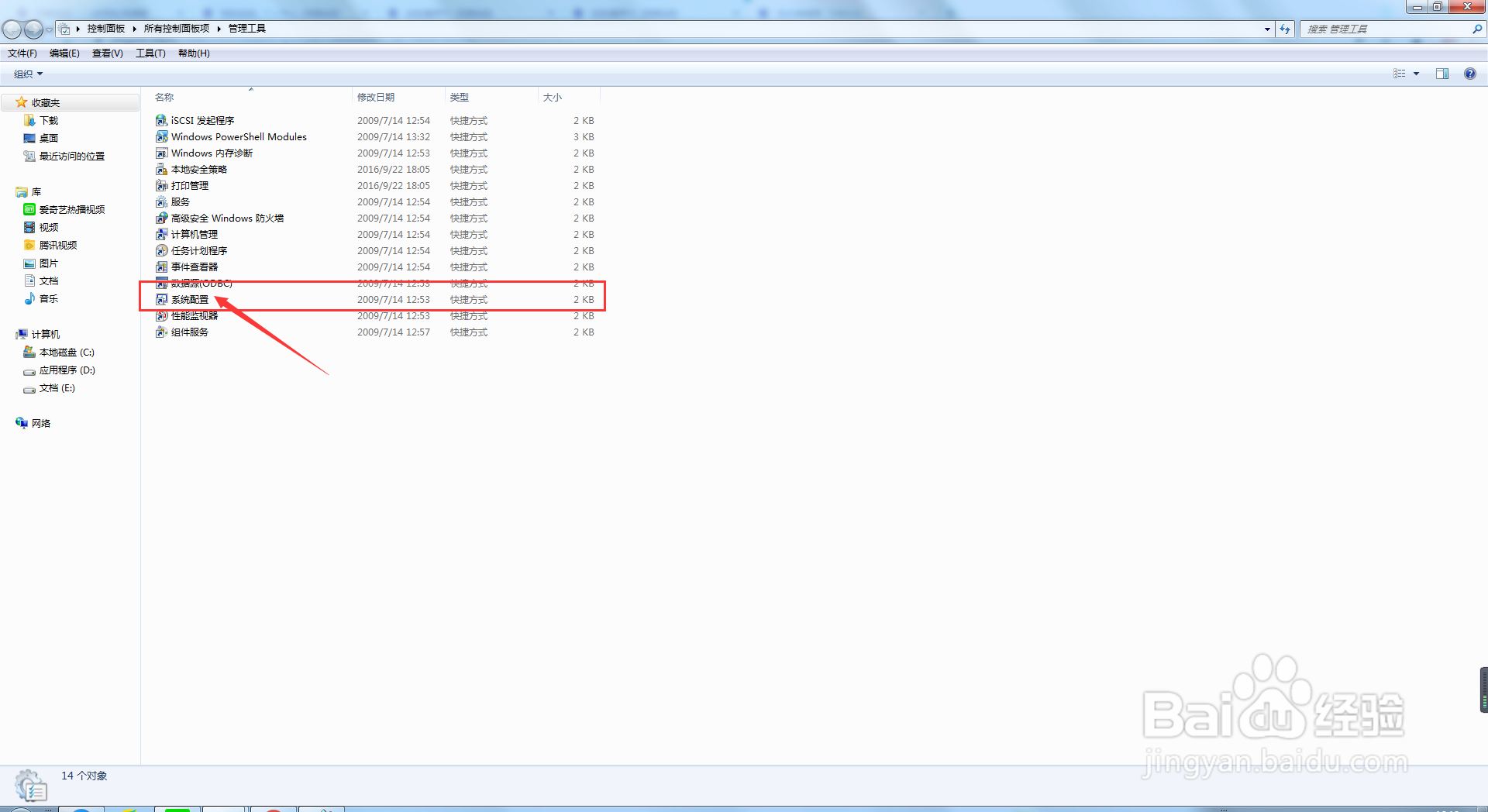Viewport: 1488px width, 812px height.
Task: Select the 任务计划程序 icon
Action: point(161,250)
